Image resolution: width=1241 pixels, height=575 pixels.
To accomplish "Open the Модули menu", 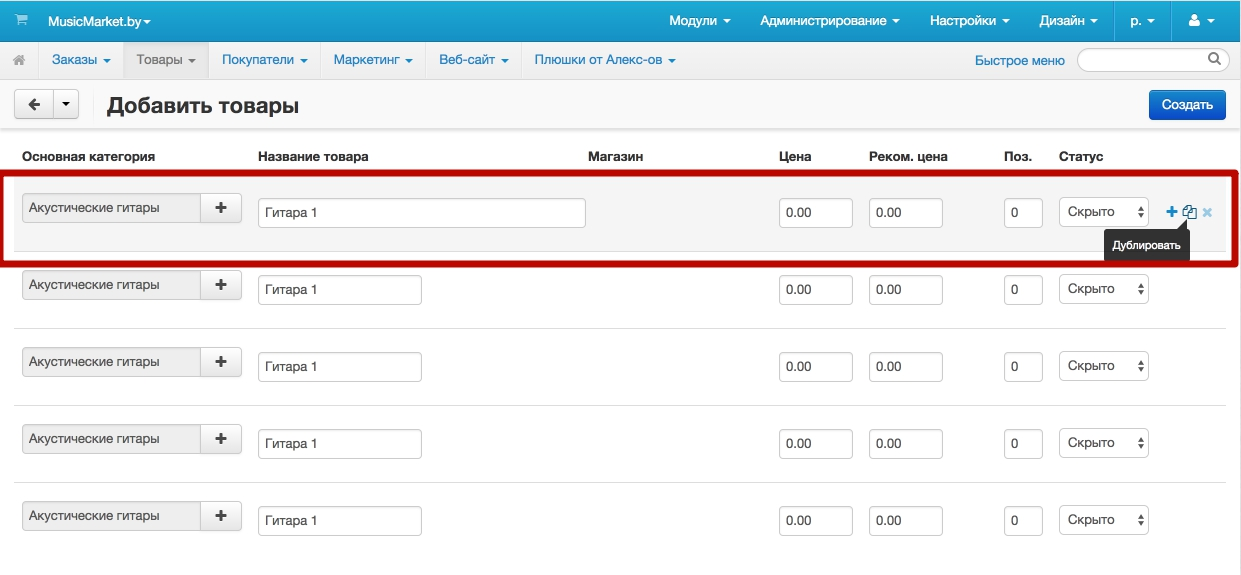I will 700,21.
